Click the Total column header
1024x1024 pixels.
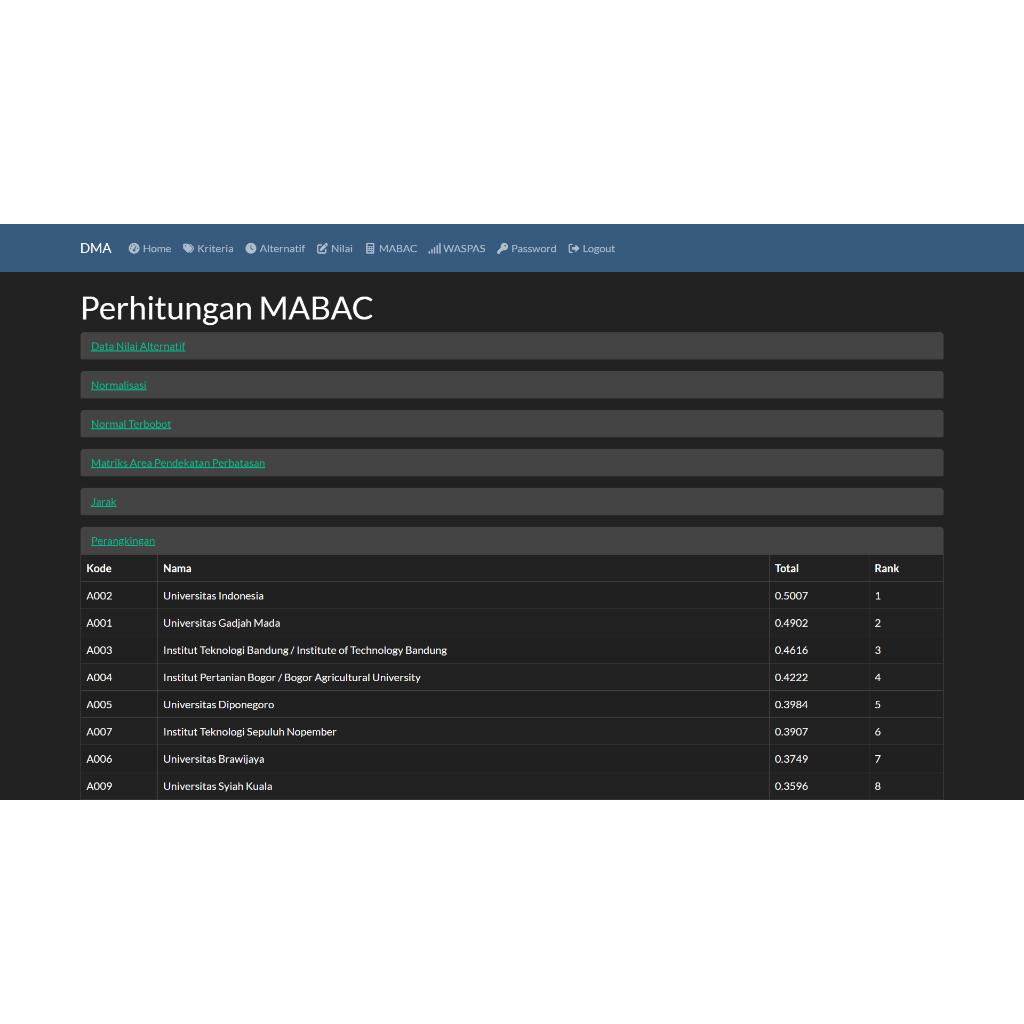[x=819, y=568]
